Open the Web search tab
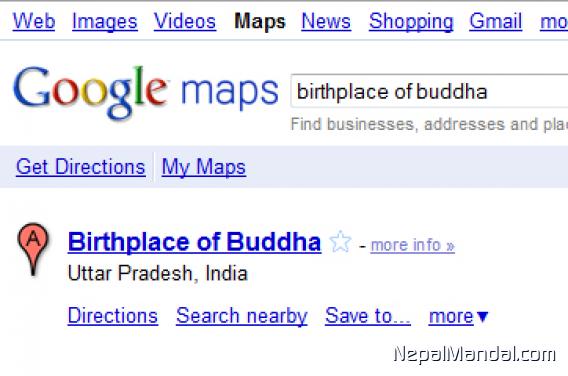The width and height of the screenshot is (568, 376). [x=34, y=21]
